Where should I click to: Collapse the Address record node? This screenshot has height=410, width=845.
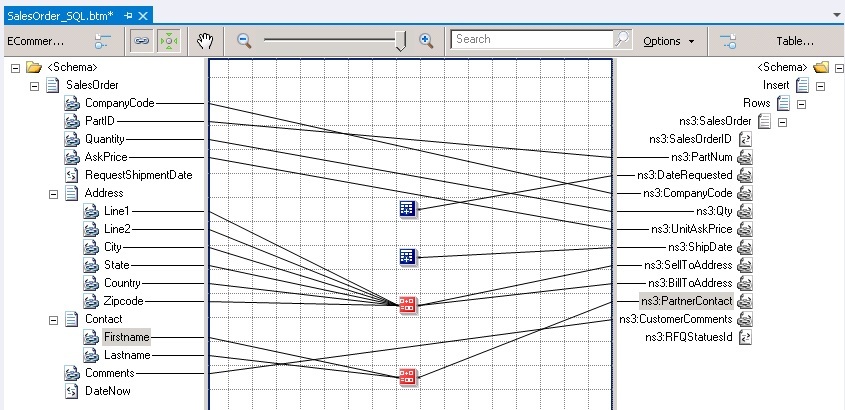click(53, 194)
